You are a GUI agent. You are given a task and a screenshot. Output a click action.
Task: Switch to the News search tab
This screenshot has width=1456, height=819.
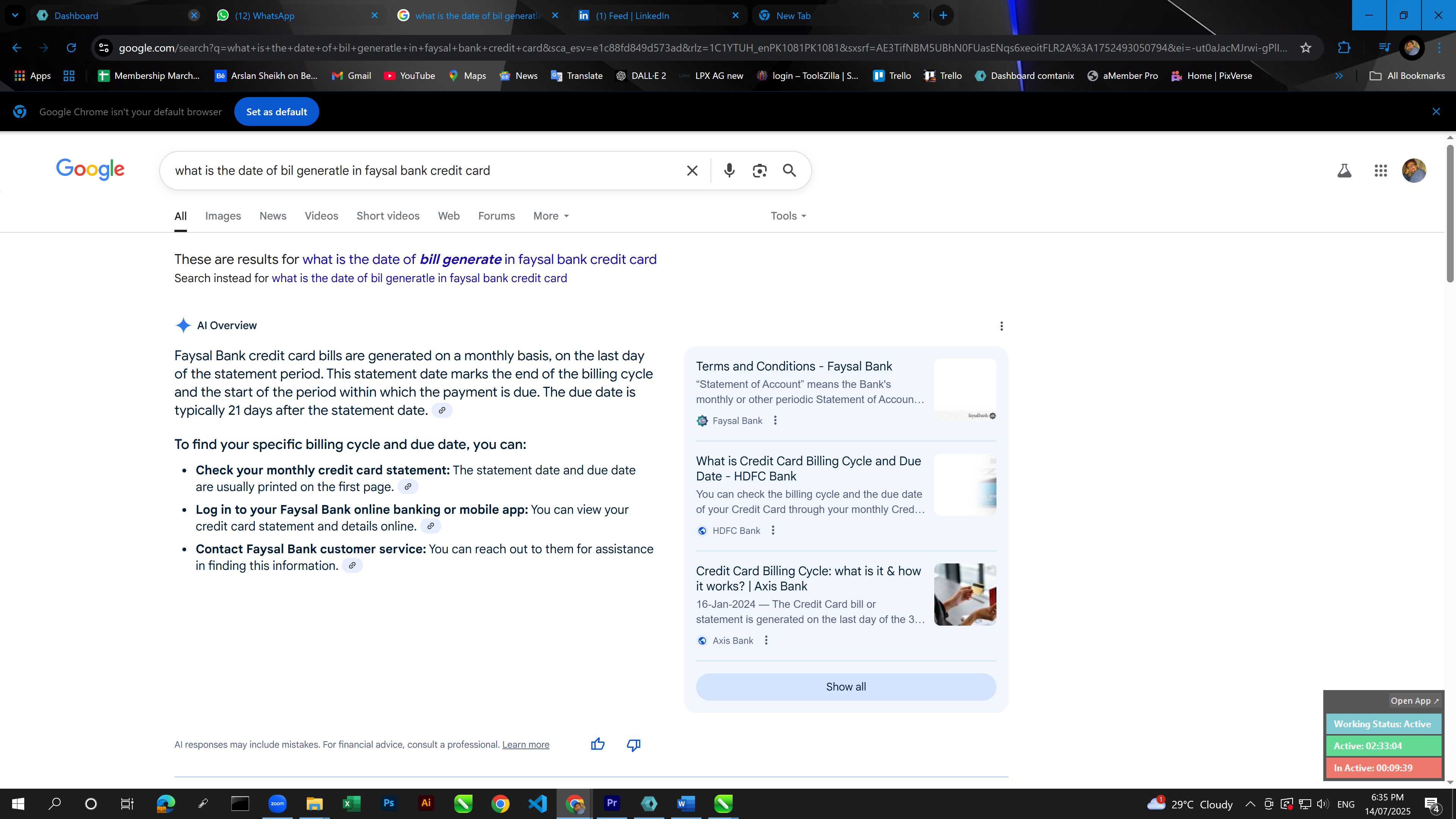(273, 216)
